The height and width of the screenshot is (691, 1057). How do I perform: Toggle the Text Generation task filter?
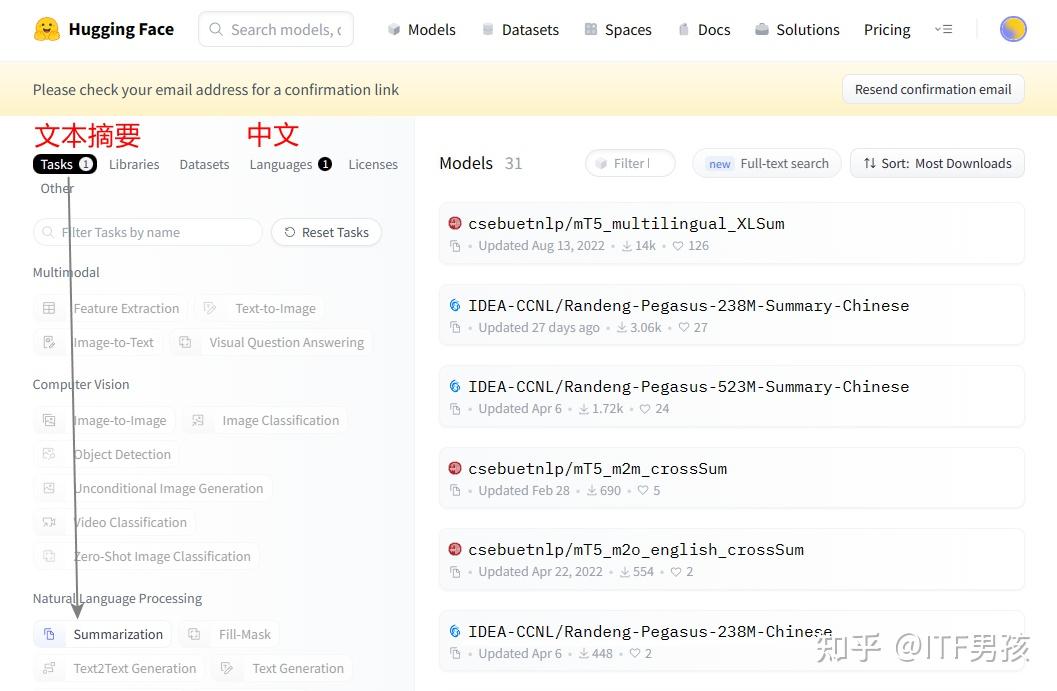click(x=281, y=668)
